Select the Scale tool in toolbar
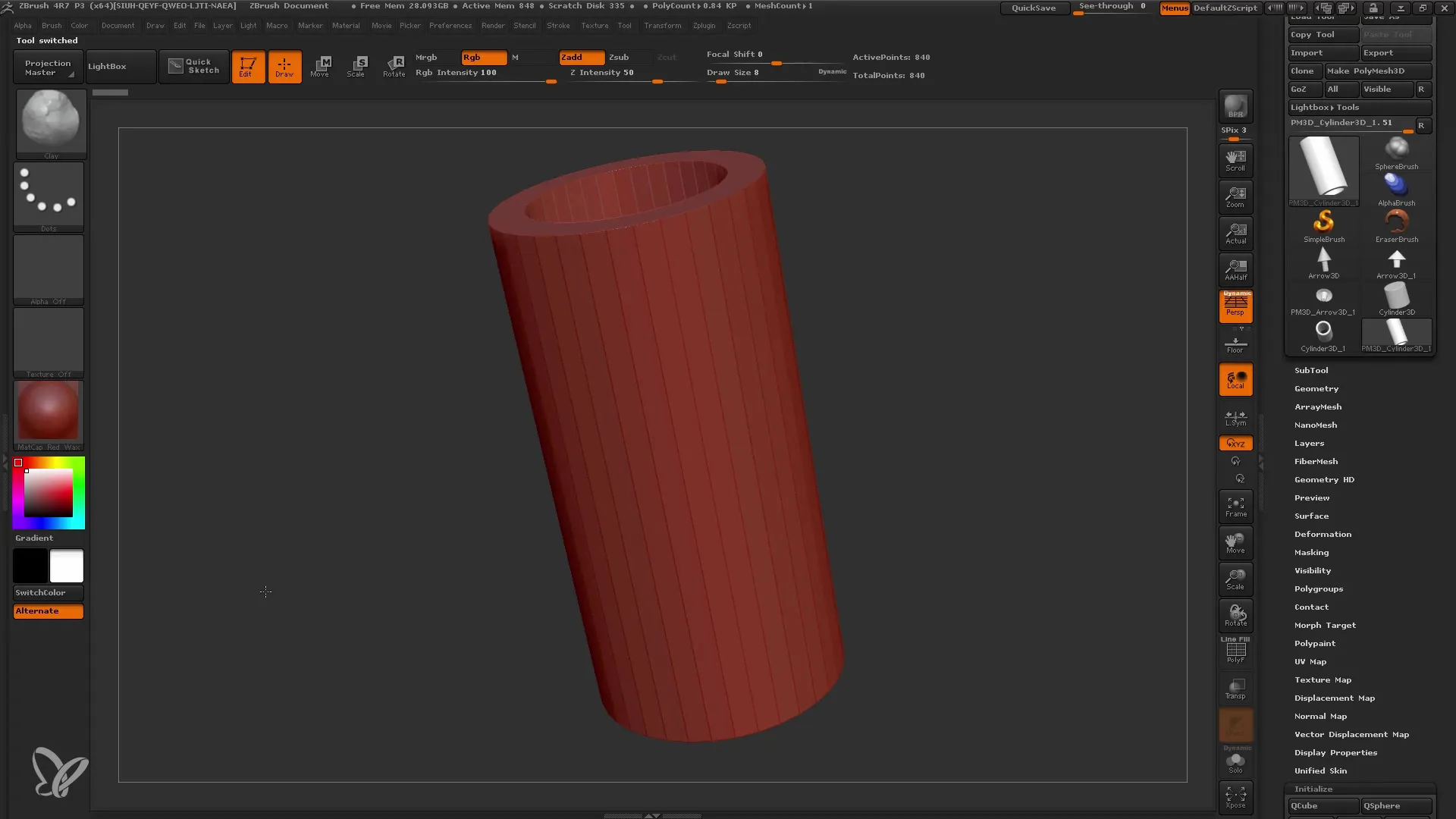The height and width of the screenshot is (819, 1456). click(357, 66)
